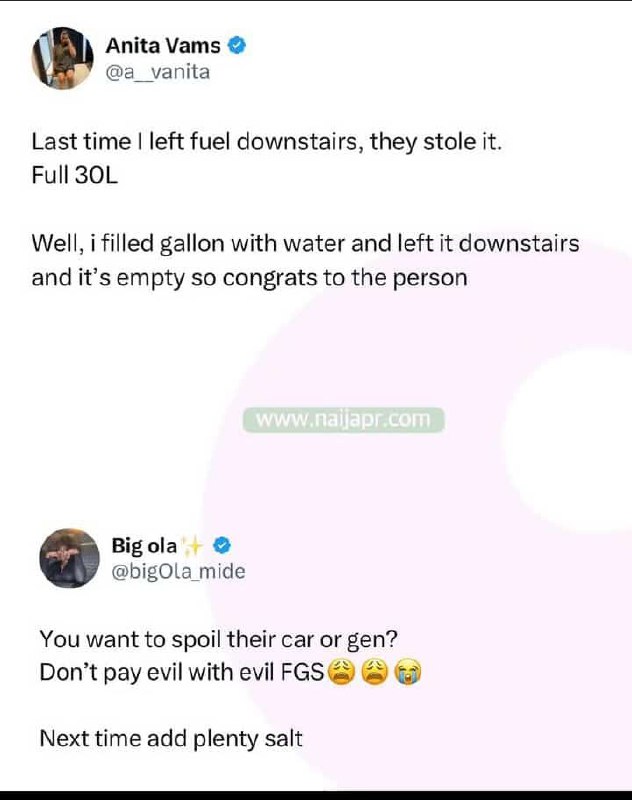Click "Don't pay evil with evil" text
Viewport: 632px width, 800px height.
182,672
